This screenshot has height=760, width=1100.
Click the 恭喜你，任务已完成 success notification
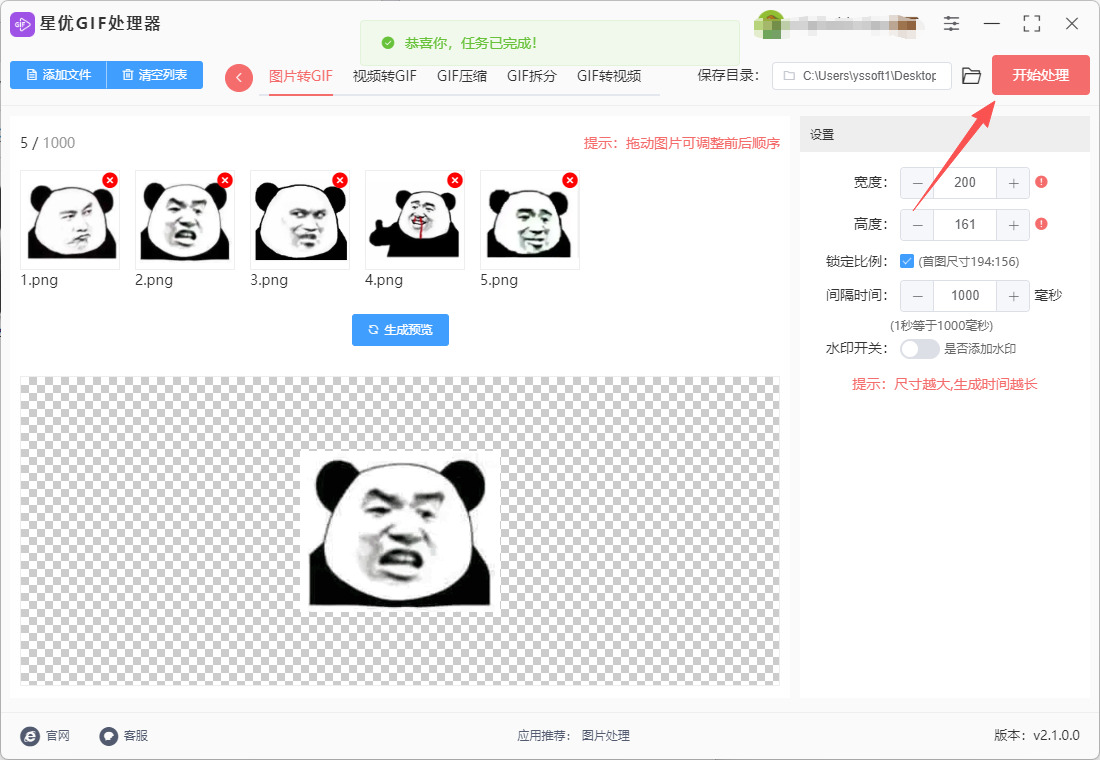(x=550, y=43)
